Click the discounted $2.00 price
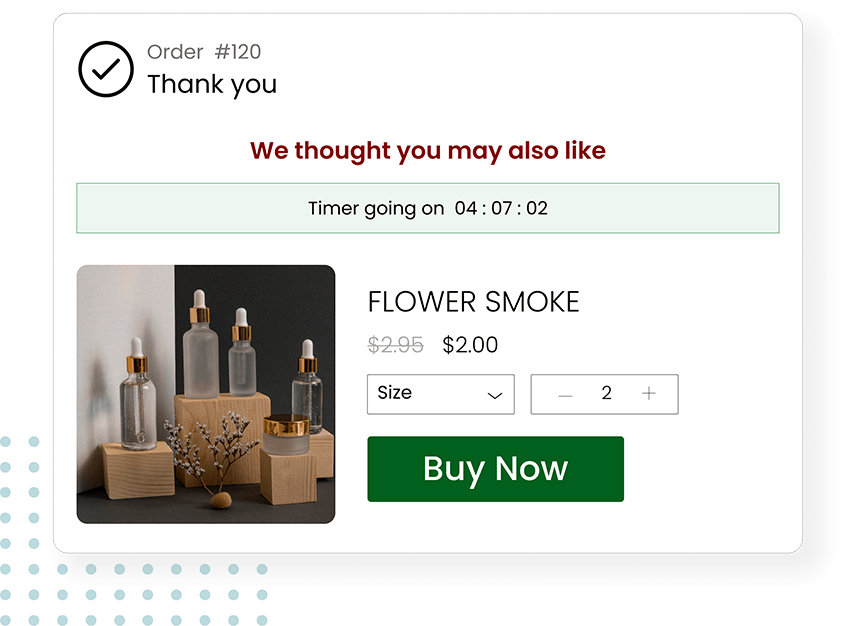Image resolution: width=845 pixels, height=626 pixels. click(470, 345)
